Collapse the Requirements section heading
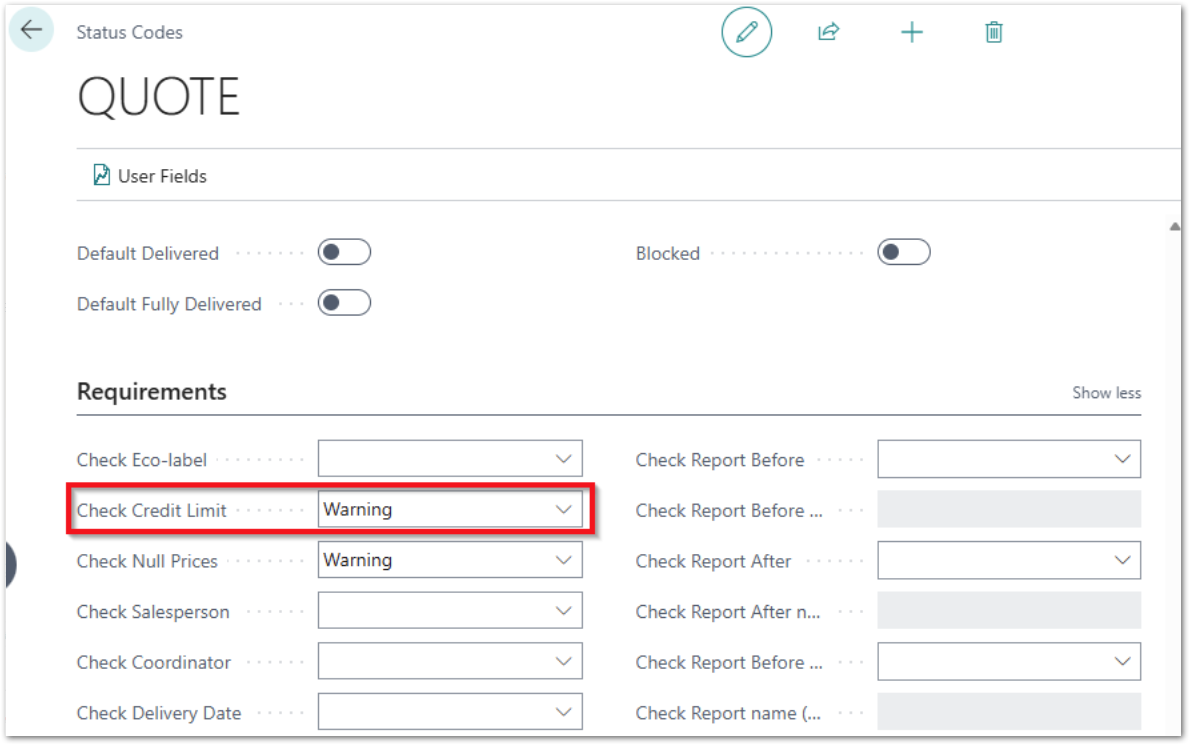The image size is (1190, 745). pyautogui.click(x=152, y=392)
